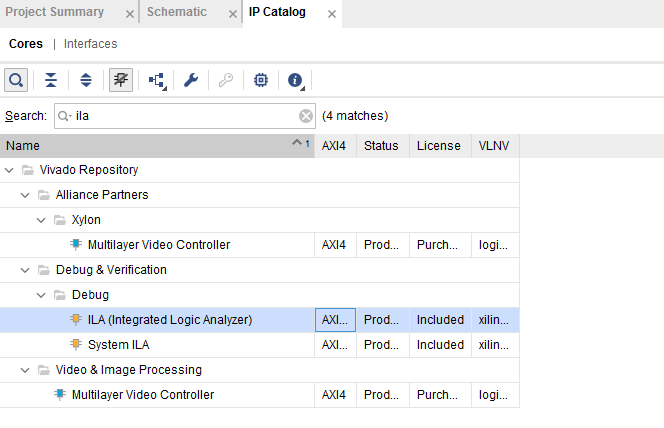Toggle the hide-incompatible-IP filter button
The image size is (664, 428).
click(121, 80)
